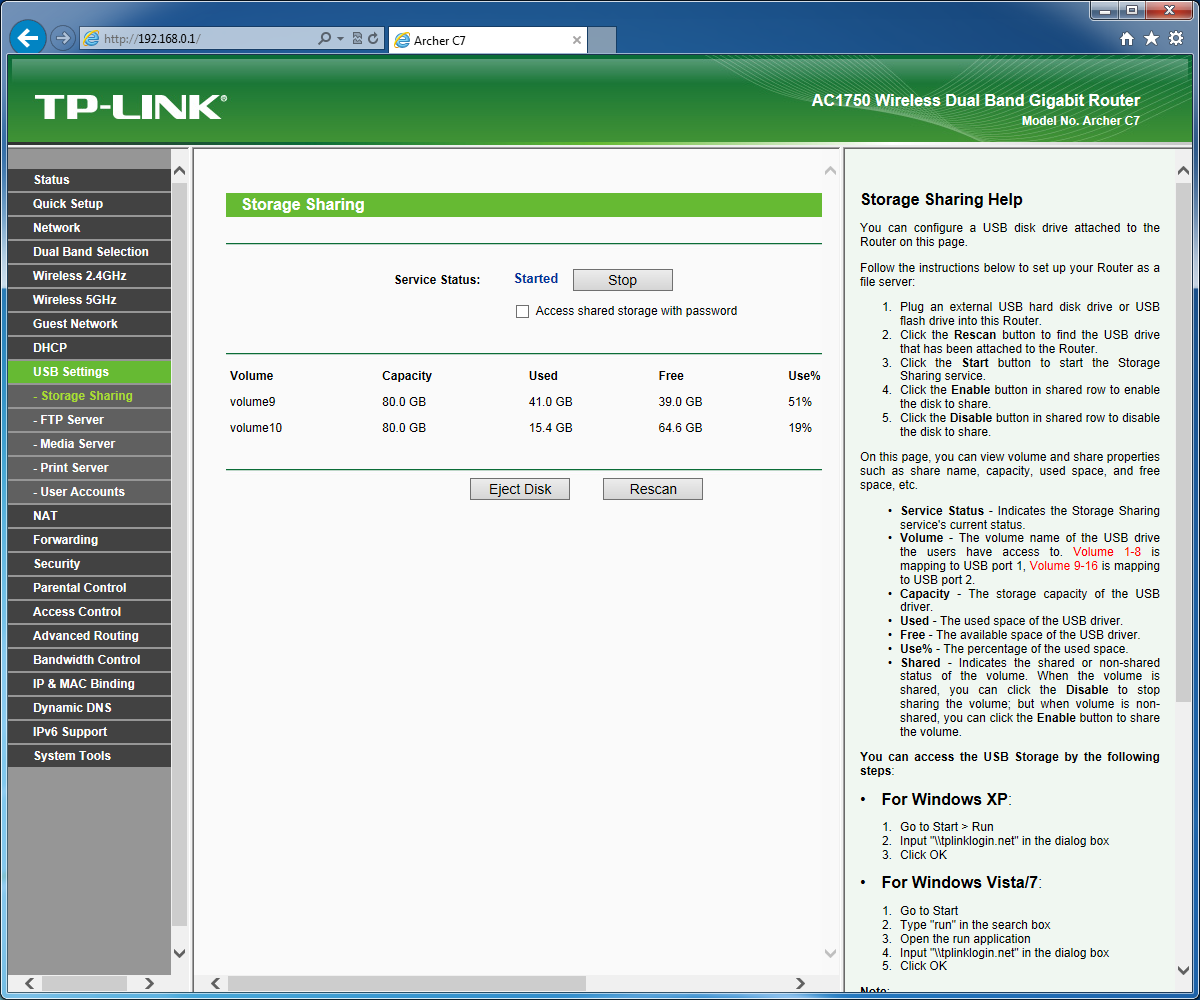Screen dimensions: 1200x1000
Task: Click main panel scroll down arrow
Action: [x=830, y=953]
